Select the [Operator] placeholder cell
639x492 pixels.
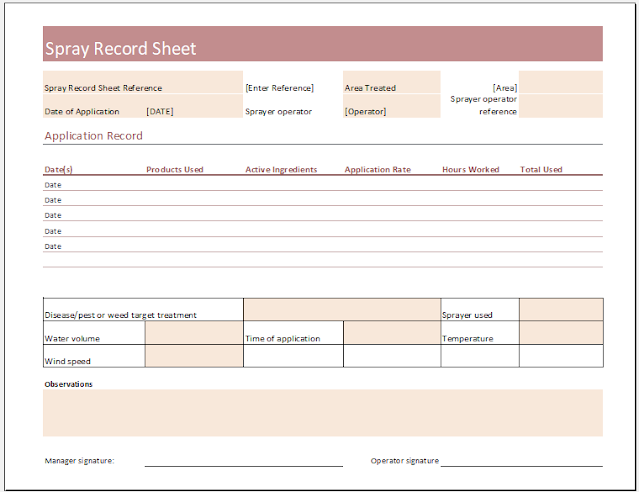(392, 106)
